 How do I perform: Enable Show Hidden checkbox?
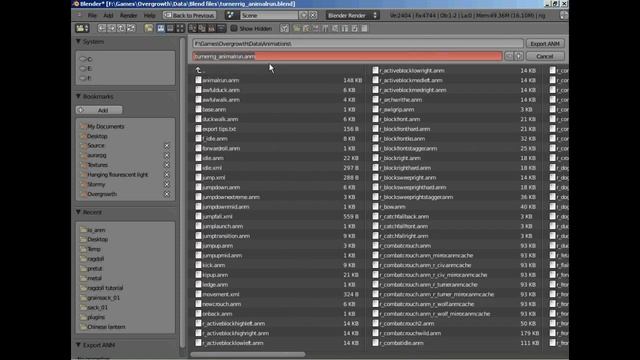click(x=234, y=28)
